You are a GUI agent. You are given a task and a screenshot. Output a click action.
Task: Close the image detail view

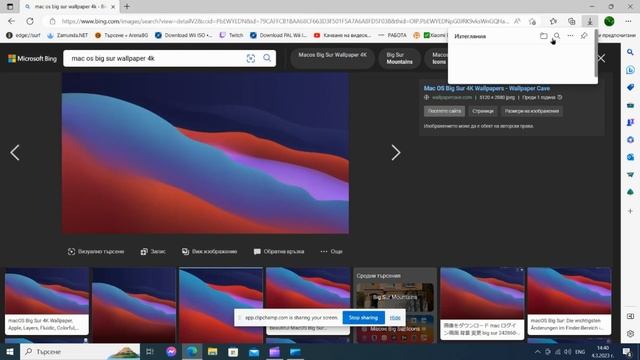coord(601,58)
